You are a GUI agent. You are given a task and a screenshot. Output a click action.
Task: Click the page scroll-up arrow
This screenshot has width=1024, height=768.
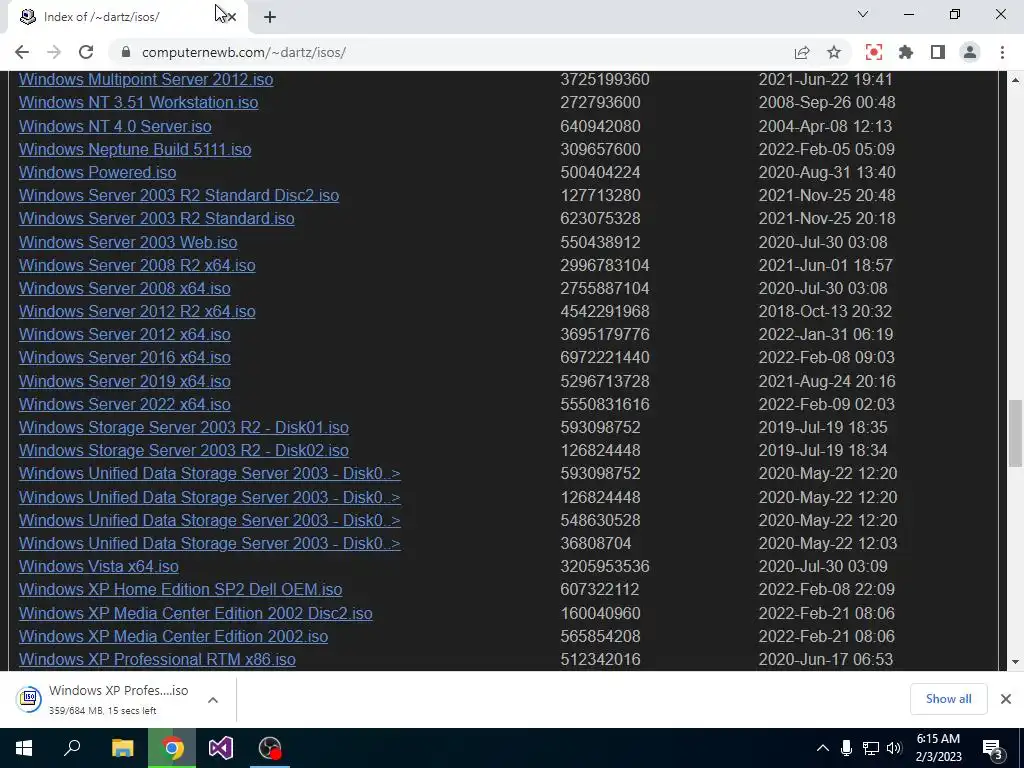(x=1016, y=80)
